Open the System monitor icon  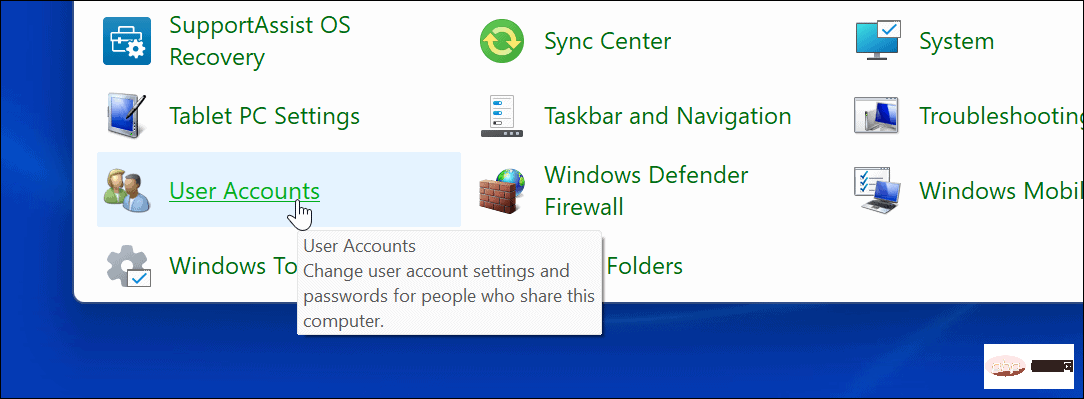pos(878,40)
